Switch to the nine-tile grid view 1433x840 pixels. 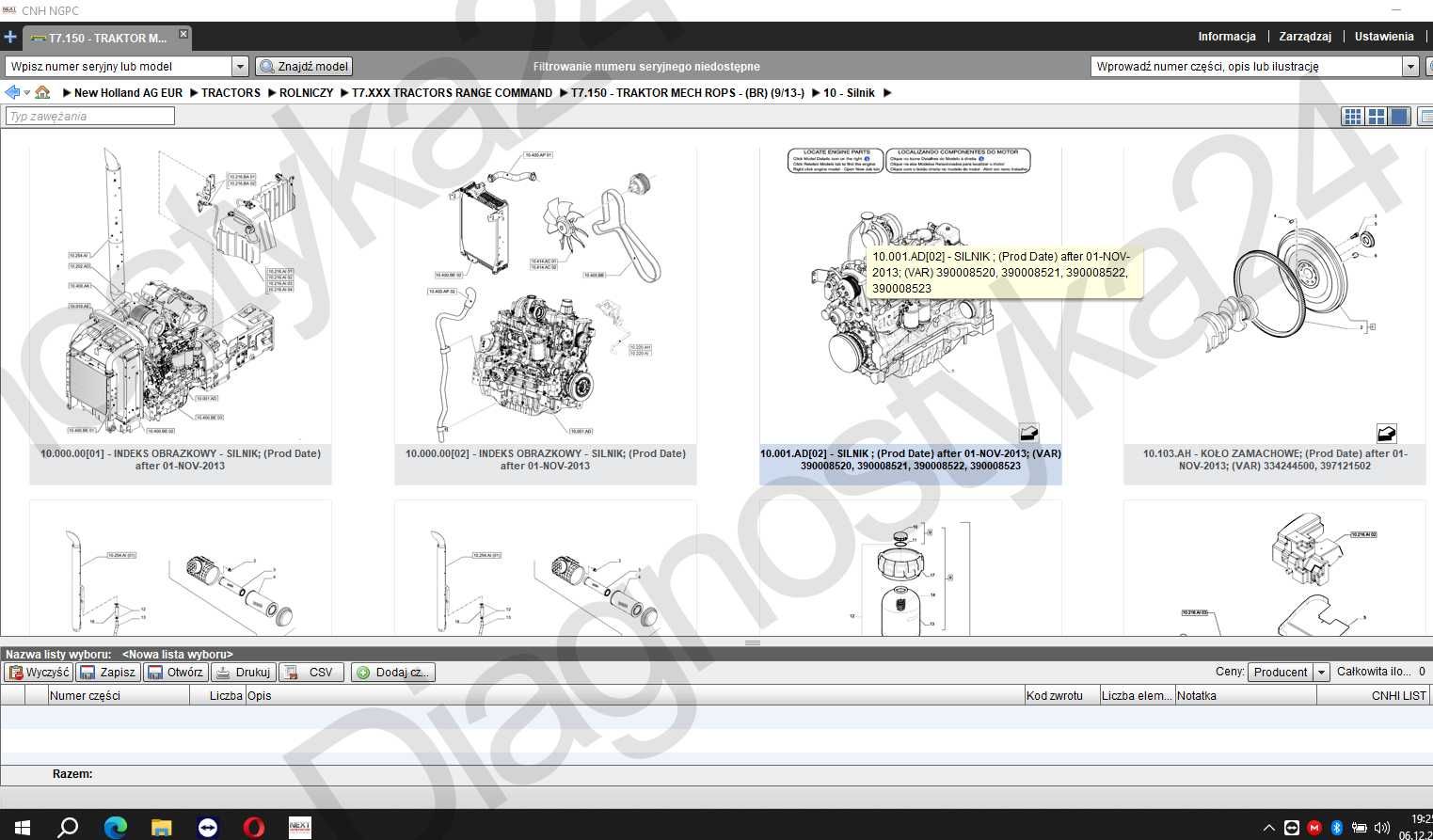(1353, 117)
